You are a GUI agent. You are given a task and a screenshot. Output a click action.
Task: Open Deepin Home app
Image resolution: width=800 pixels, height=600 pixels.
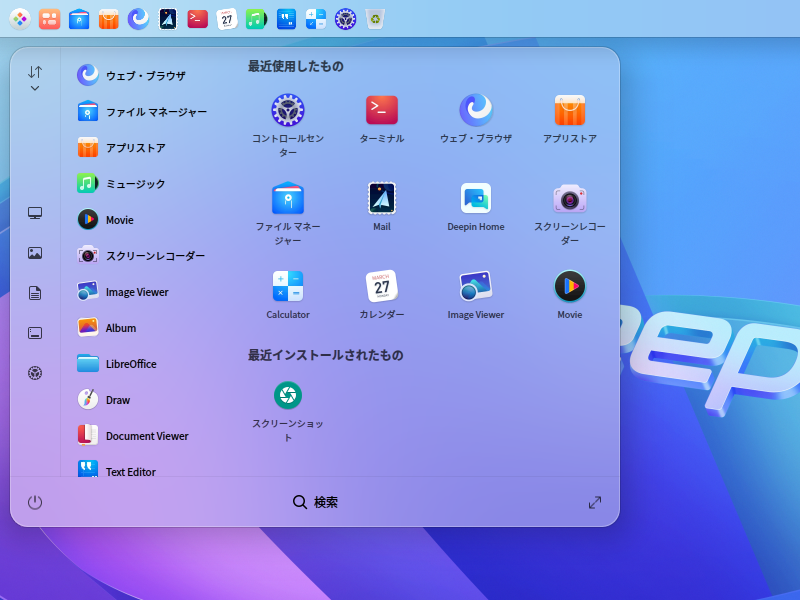coord(476,198)
